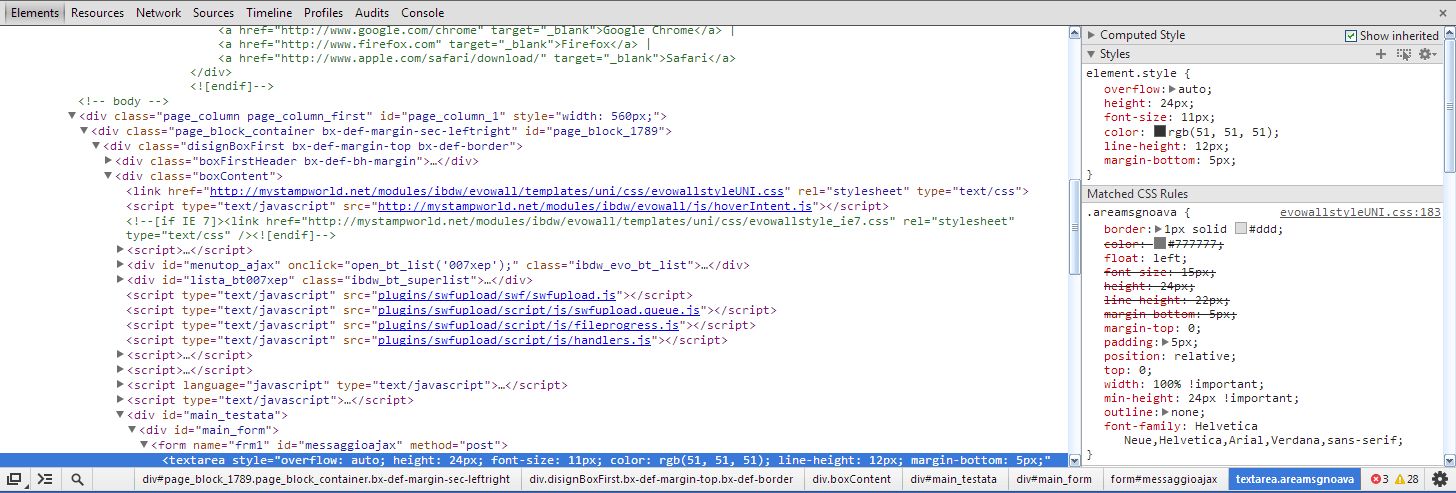
Task: Click the rgb(51, 51, 51) color swatch
Action: [x=1159, y=132]
